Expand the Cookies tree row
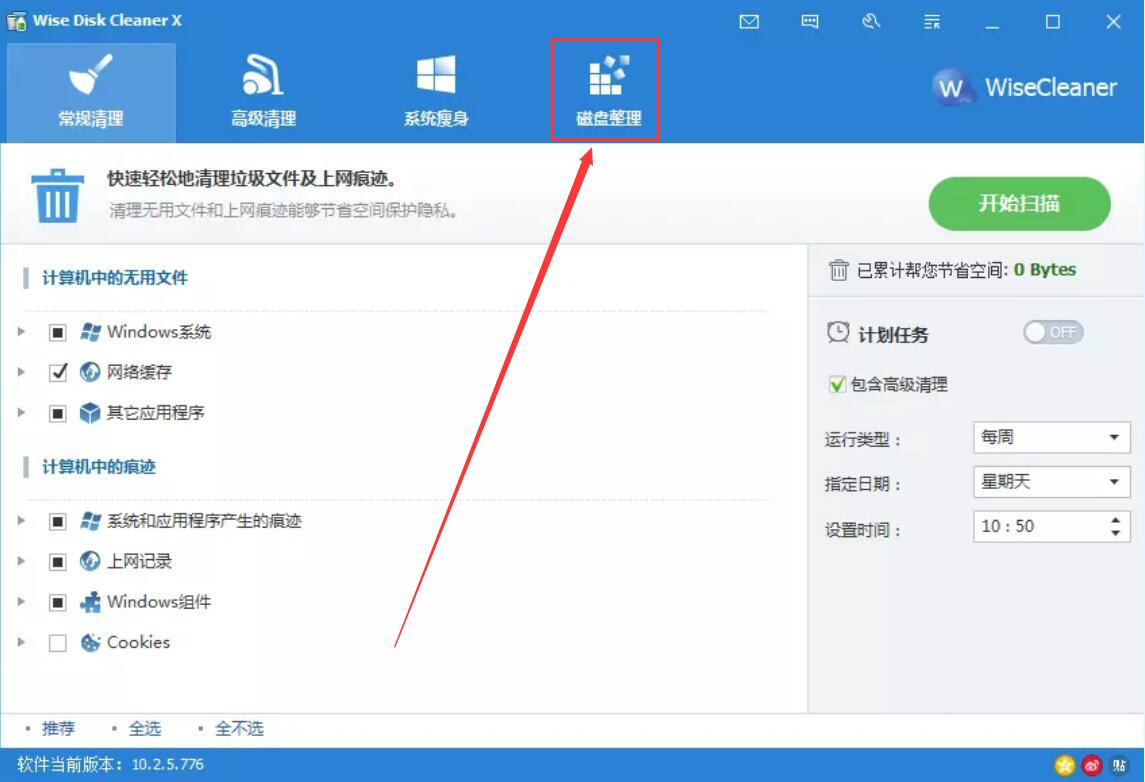The width and height of the screenshot is (1145, 782). point(21,642)
